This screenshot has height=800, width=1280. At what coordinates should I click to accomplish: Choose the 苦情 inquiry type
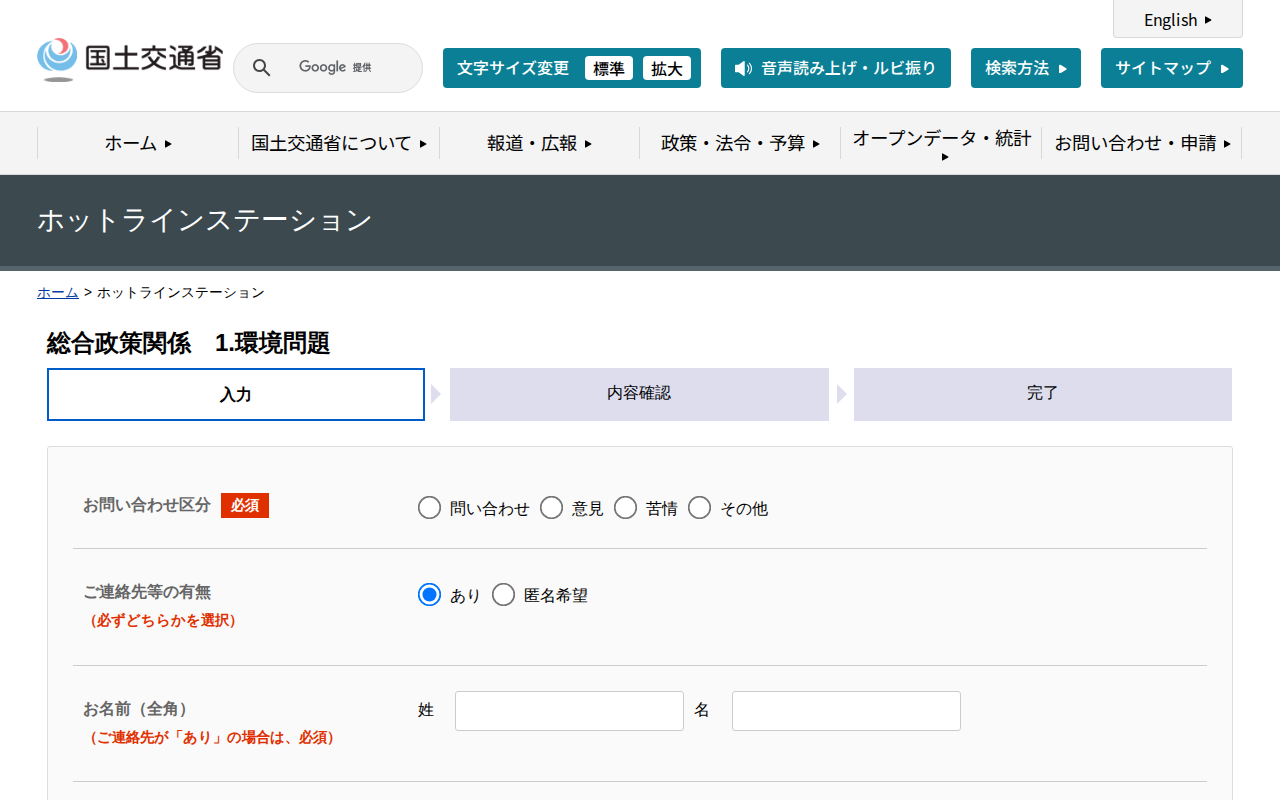tap(626, 508)
